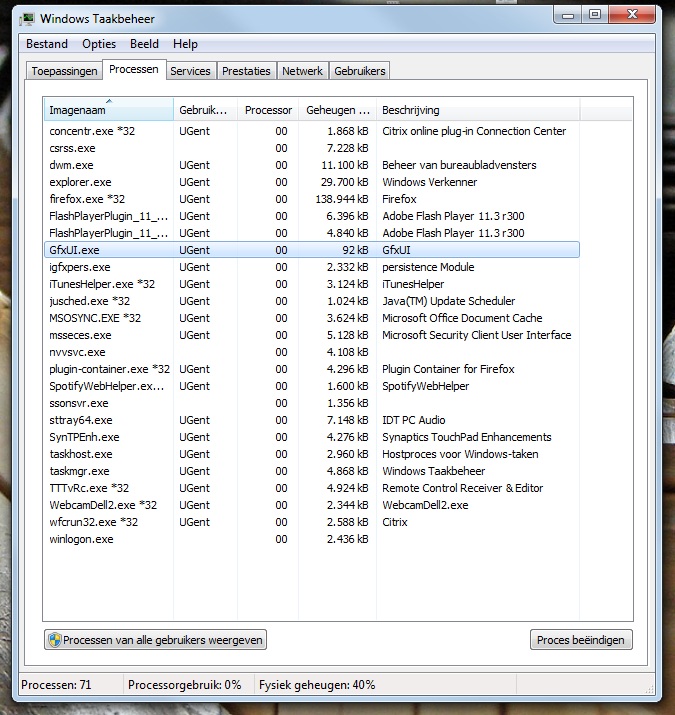
Task: Select the explorer.exe process
Action: click(x=312, y=182)
